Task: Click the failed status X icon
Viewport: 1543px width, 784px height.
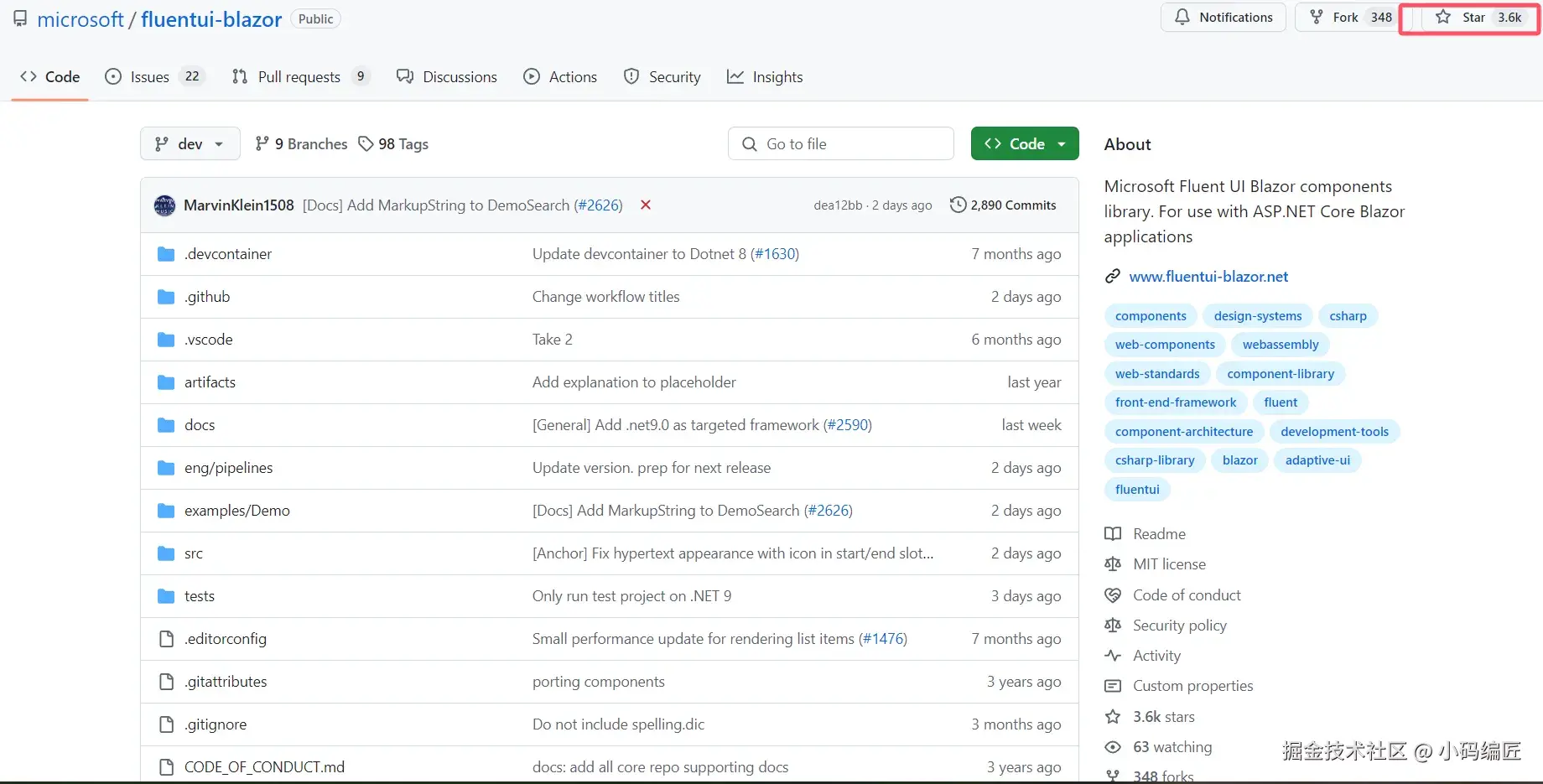Action: coord(646,205)
